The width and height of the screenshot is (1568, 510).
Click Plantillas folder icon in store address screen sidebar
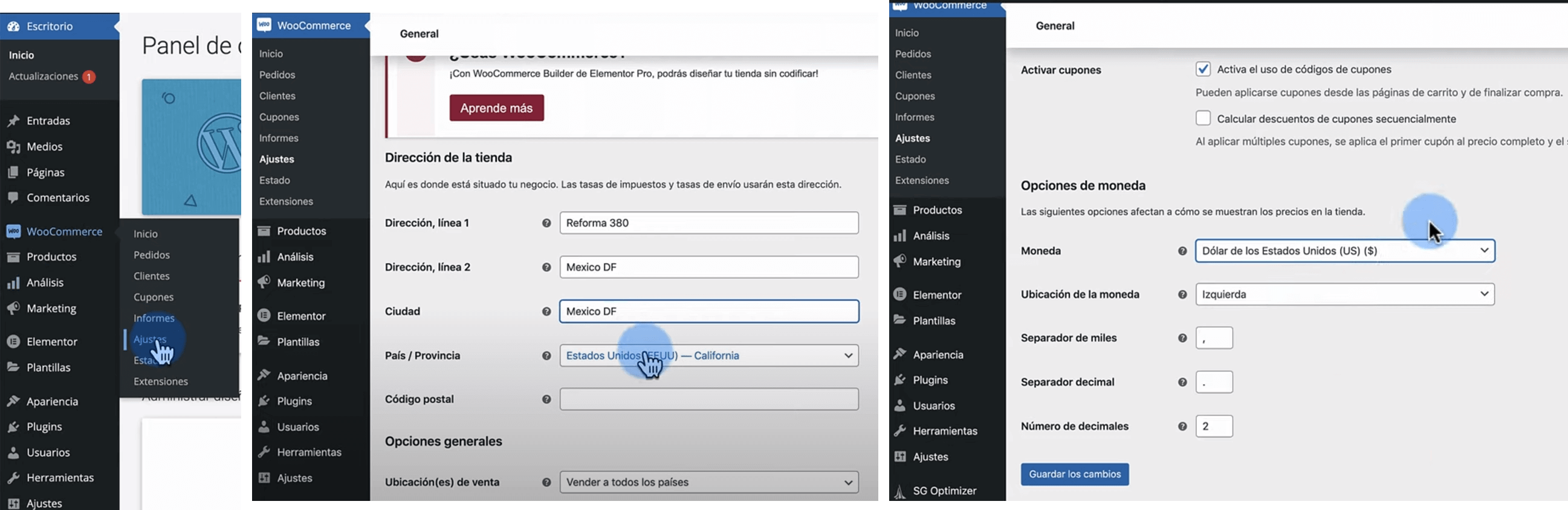pos(264,341)
